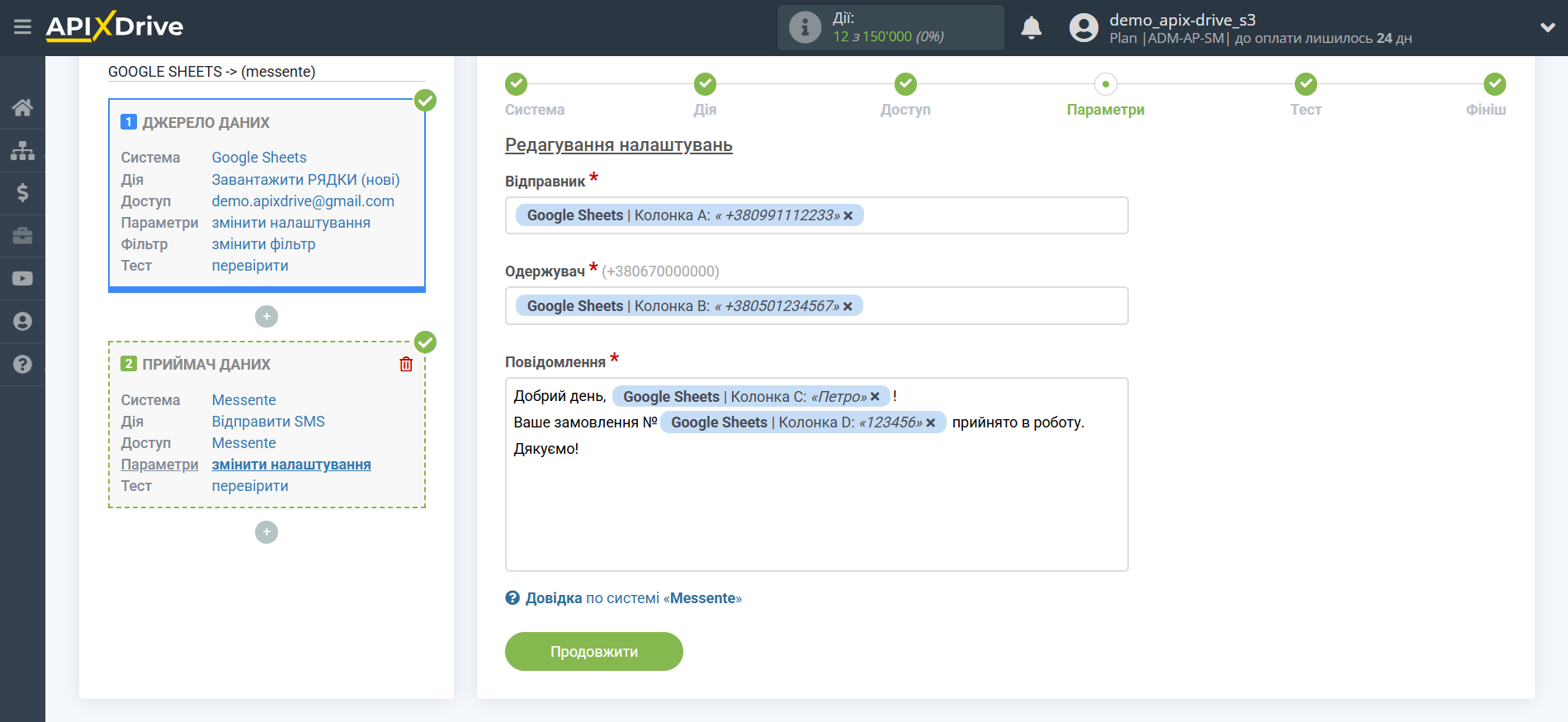Image resolution: width=1568 pixels, height=722 pixels.
Task: Open the demo.apixdrive@gmail.com access link
Action: coord(303,201)
